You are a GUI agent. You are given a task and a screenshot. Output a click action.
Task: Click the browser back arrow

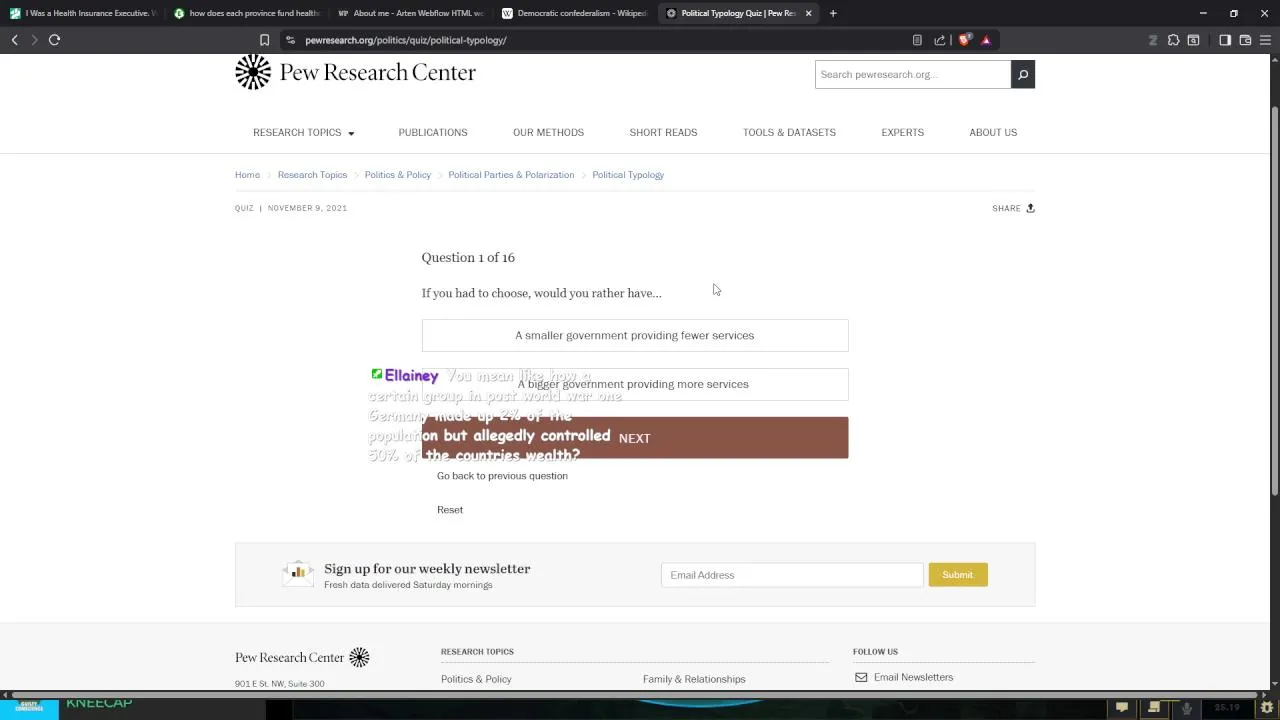coord(14,40)
